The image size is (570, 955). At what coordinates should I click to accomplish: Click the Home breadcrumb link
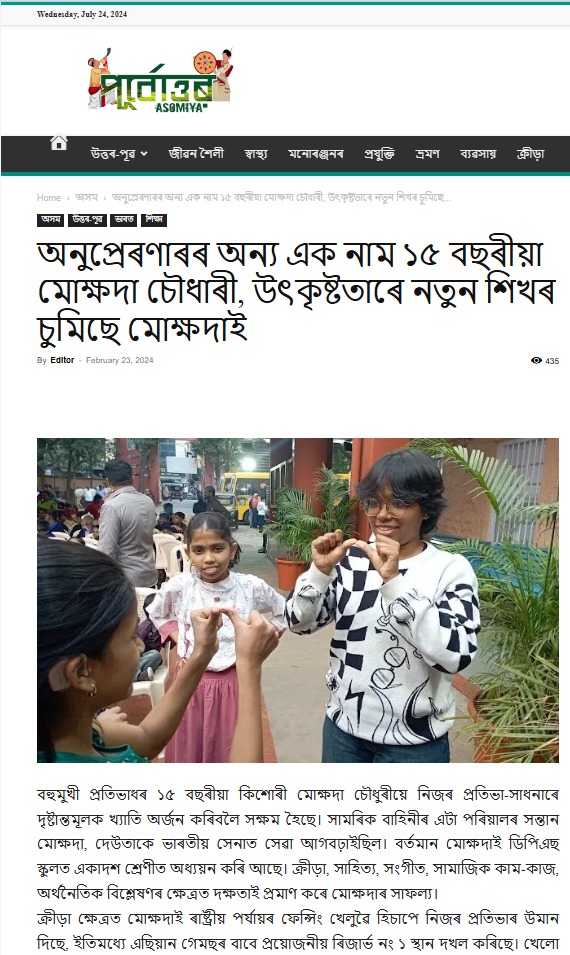pos(49,198)
